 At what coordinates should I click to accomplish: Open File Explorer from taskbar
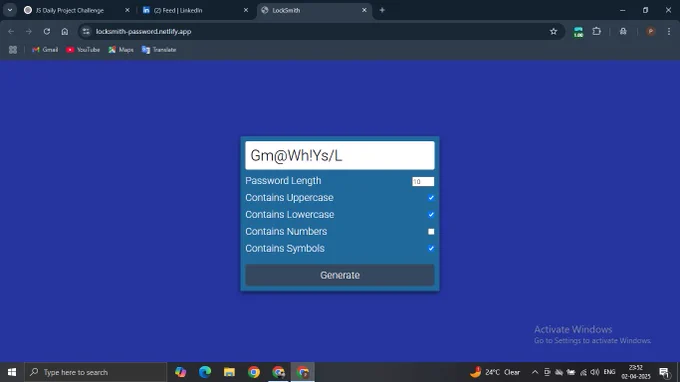point(229,372)
